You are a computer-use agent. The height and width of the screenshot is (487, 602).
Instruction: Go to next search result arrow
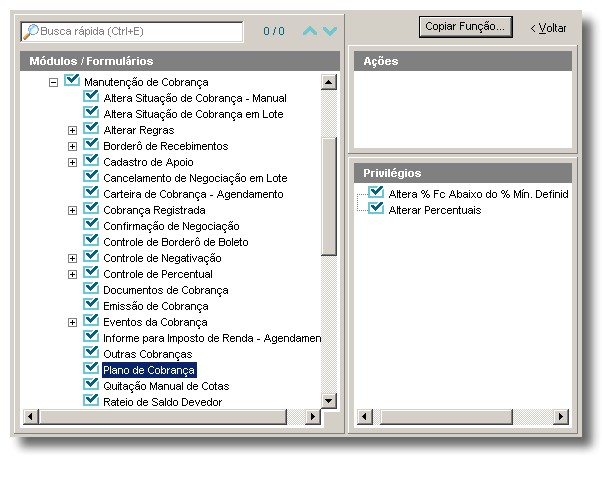click(330, 31)
